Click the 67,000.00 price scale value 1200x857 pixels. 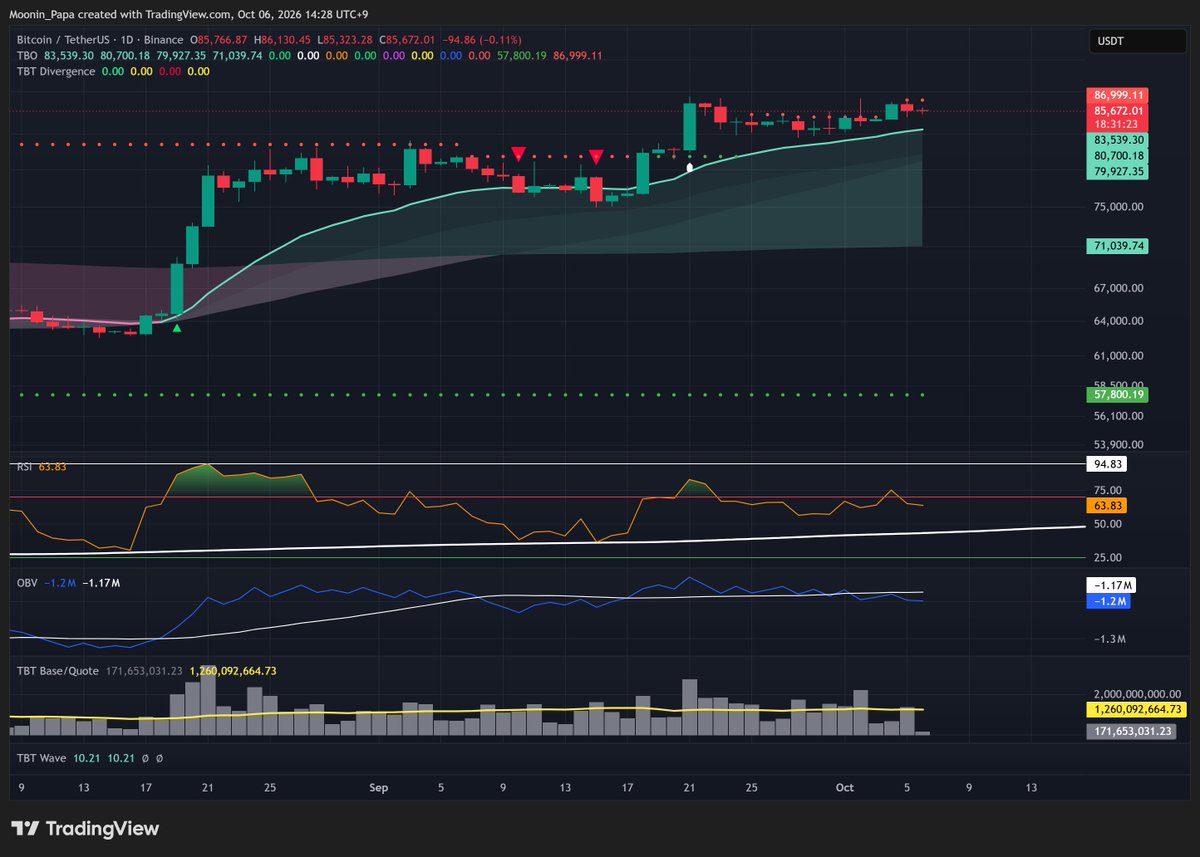1119,289
